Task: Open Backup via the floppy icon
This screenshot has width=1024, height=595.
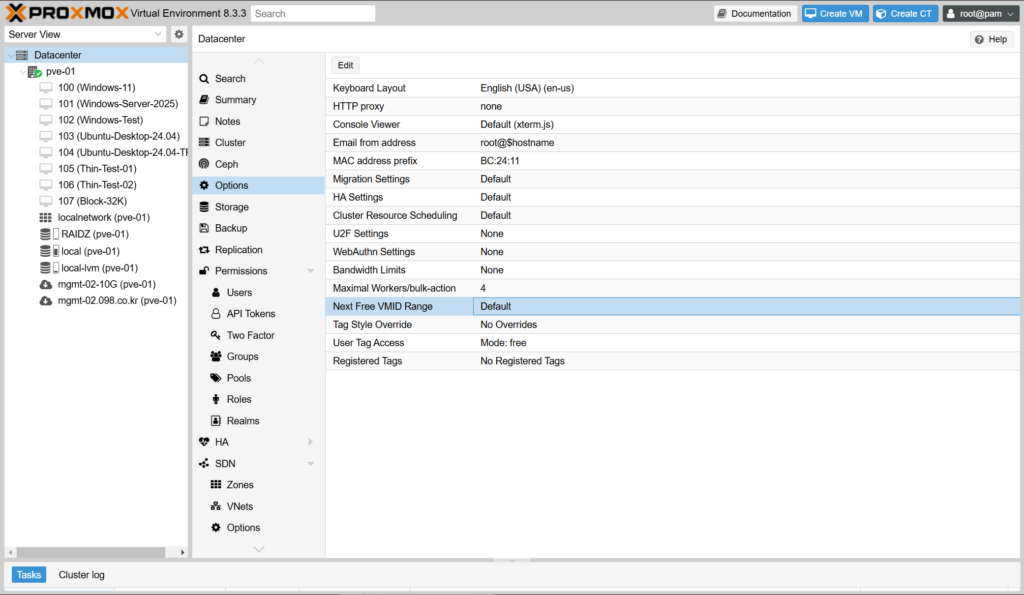Action: coord(204,228)
